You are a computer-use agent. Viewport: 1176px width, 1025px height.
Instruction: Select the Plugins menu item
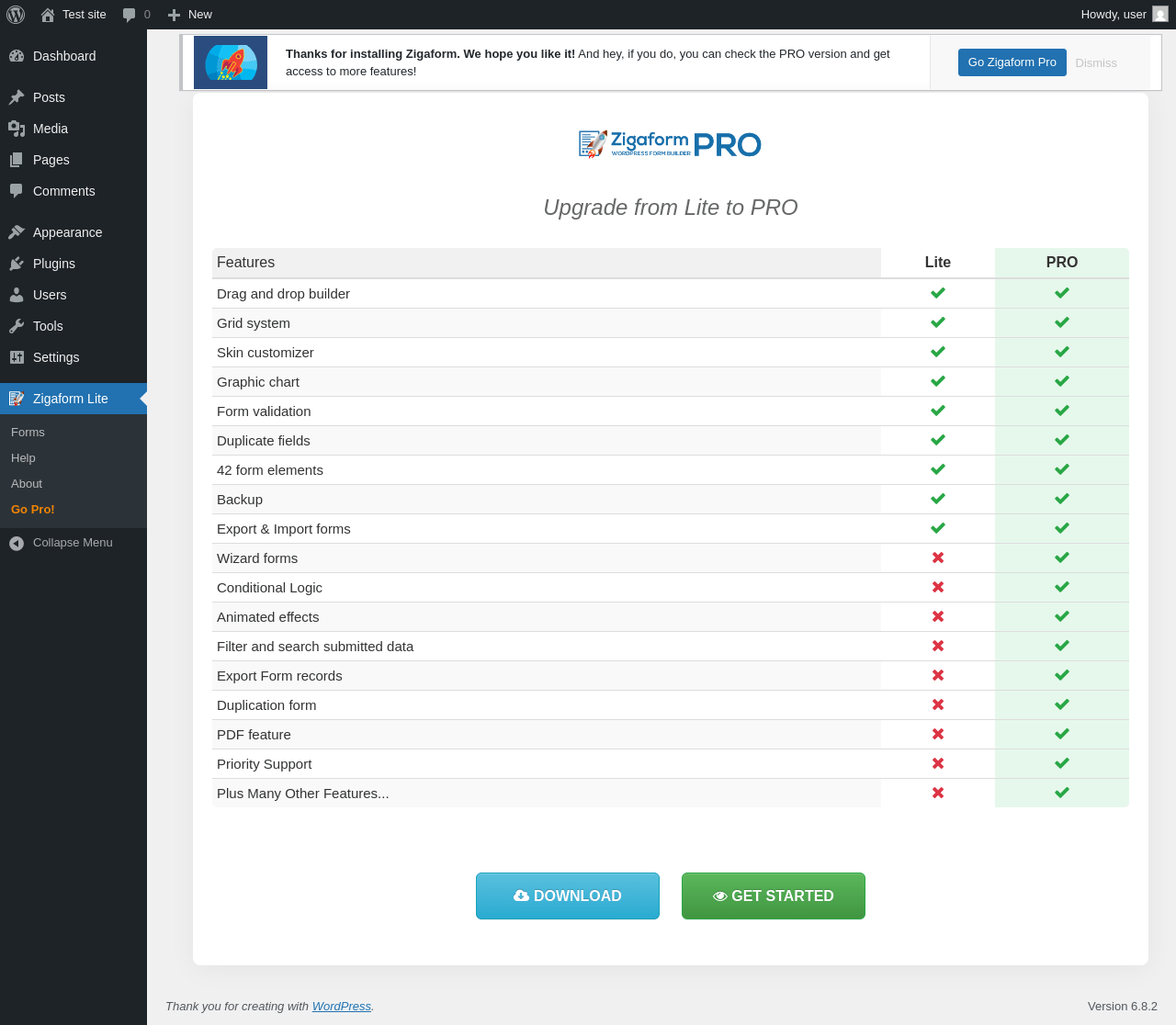(x=73, y=264)
